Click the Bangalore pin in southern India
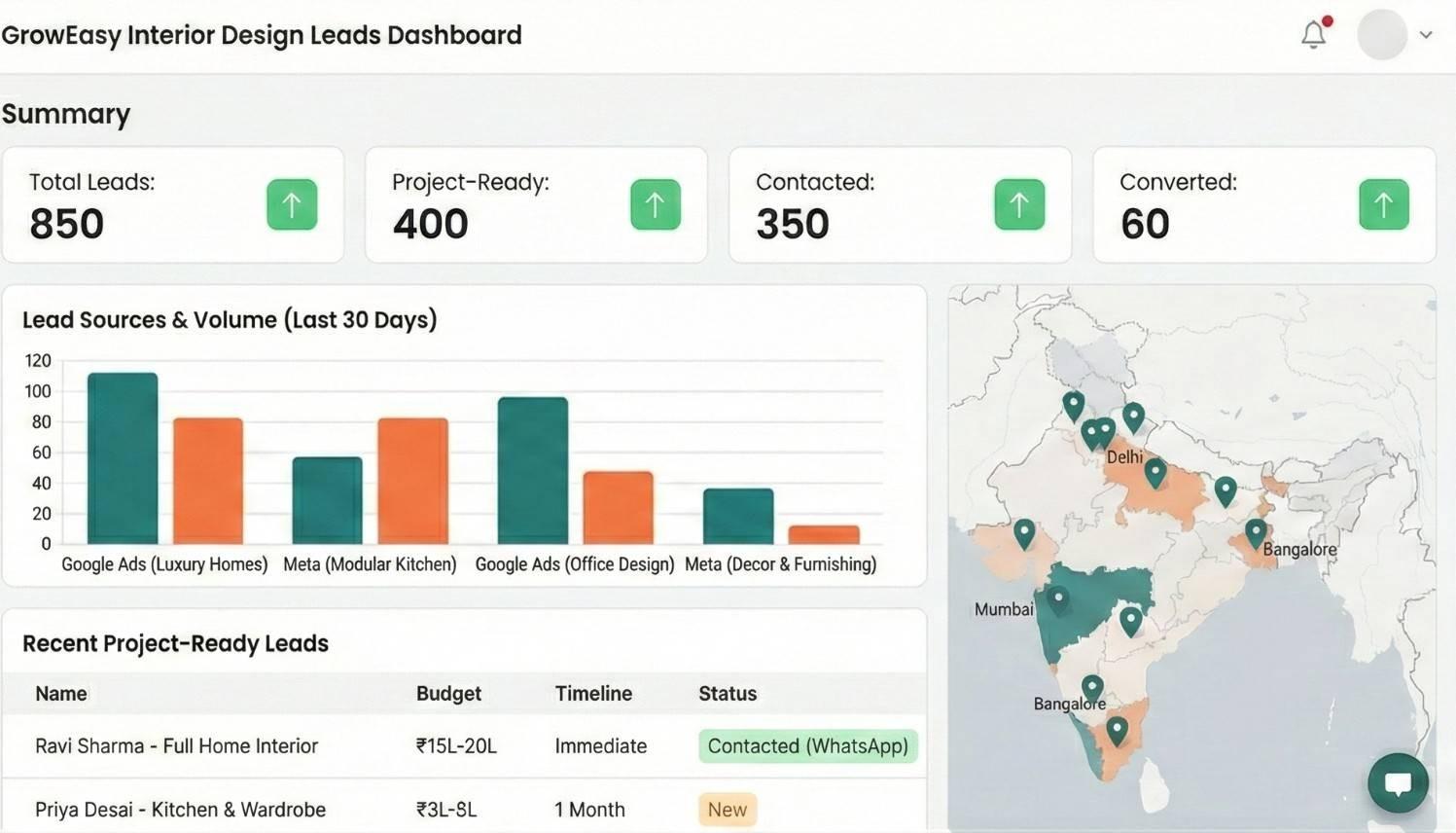Image resolution: width=1456 pixels, height=833 pixels. [1091, 684]
